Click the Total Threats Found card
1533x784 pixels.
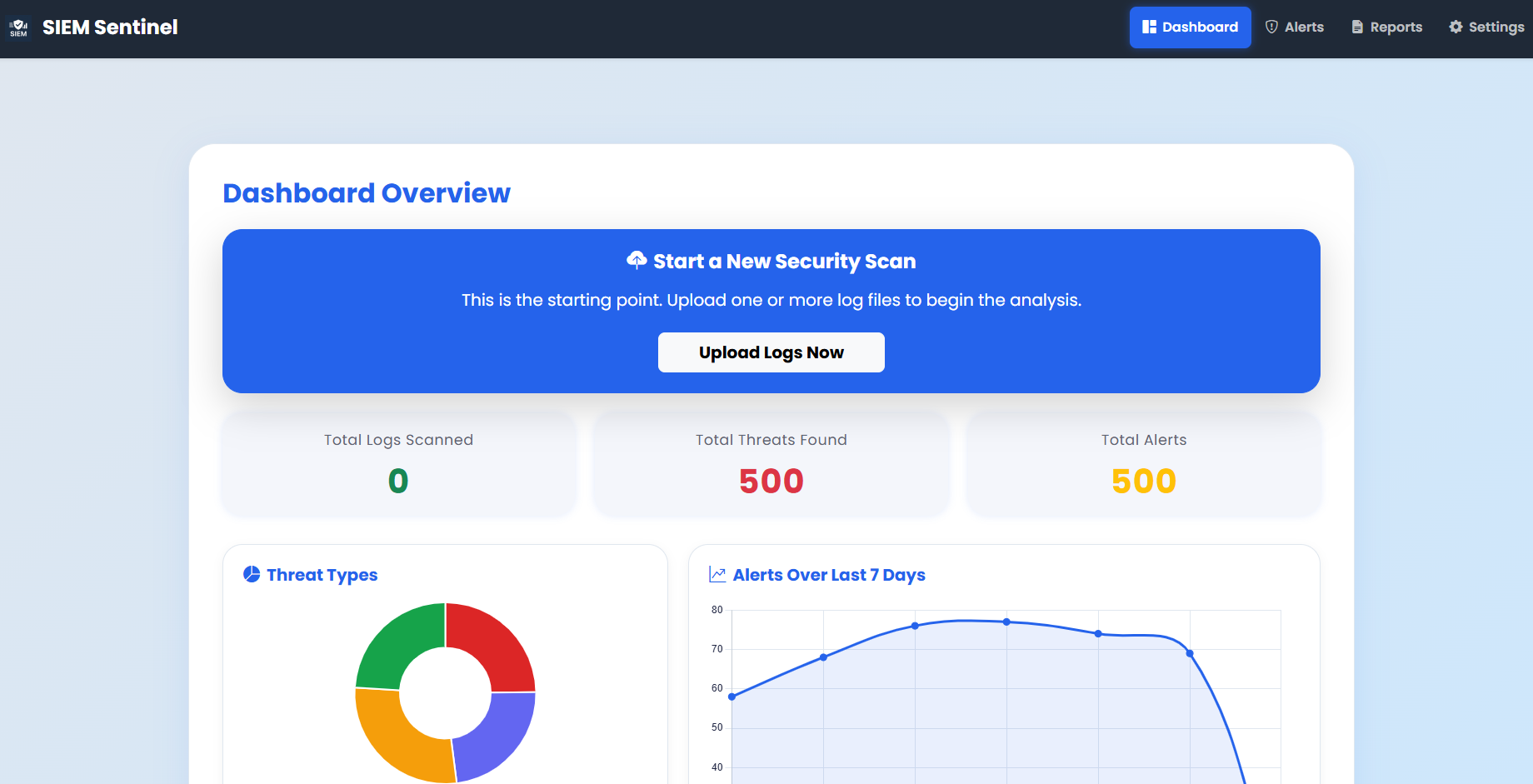[x=771, y=463]
